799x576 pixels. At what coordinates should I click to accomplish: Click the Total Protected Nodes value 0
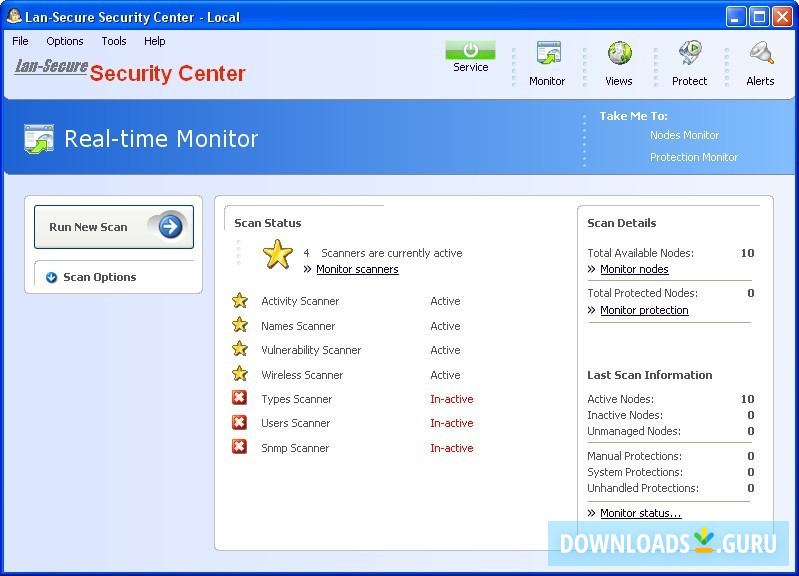tap(751, 293)
